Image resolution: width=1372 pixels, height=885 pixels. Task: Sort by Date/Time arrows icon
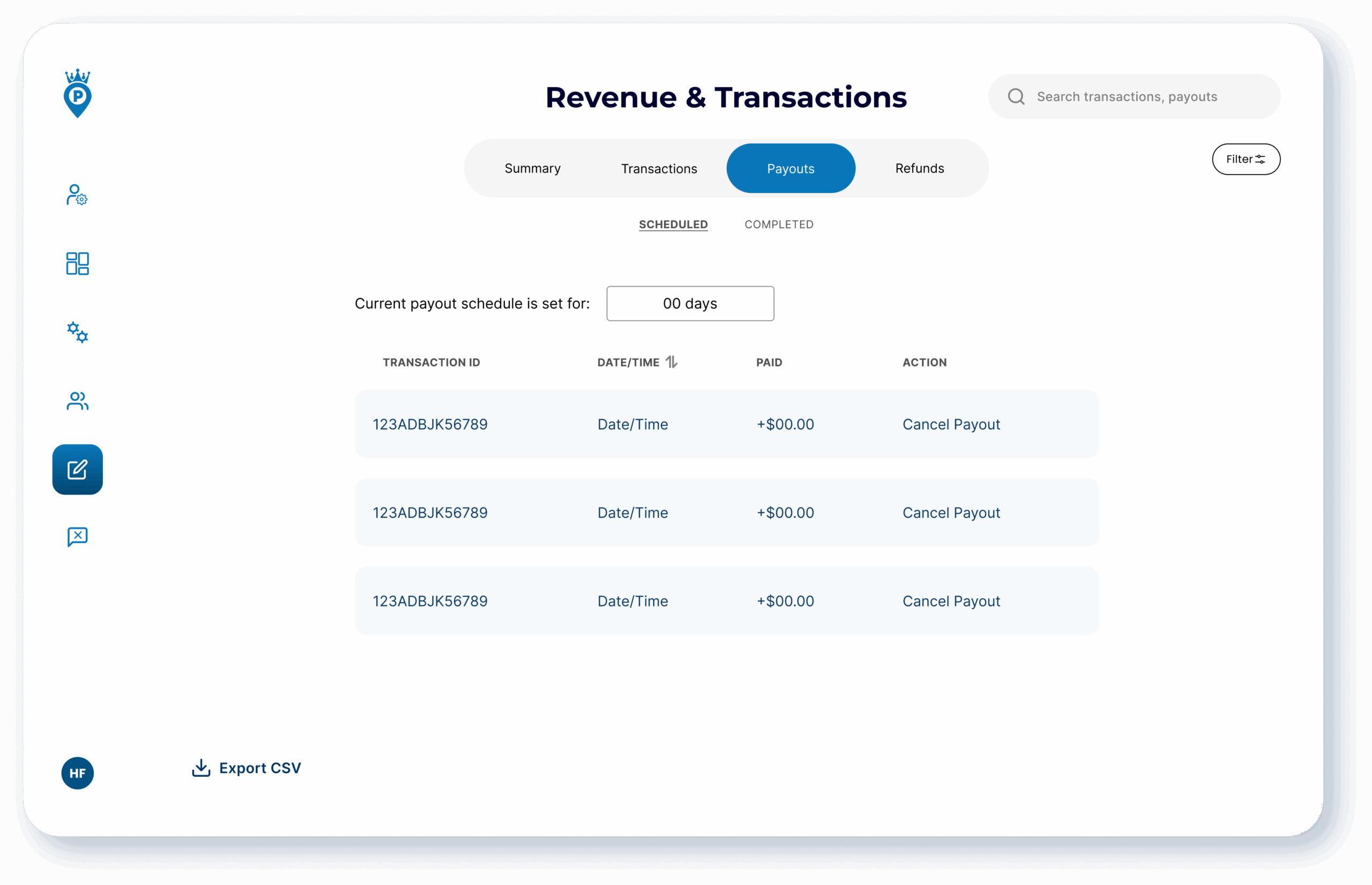pyautogui.click(x=672, y=362)
